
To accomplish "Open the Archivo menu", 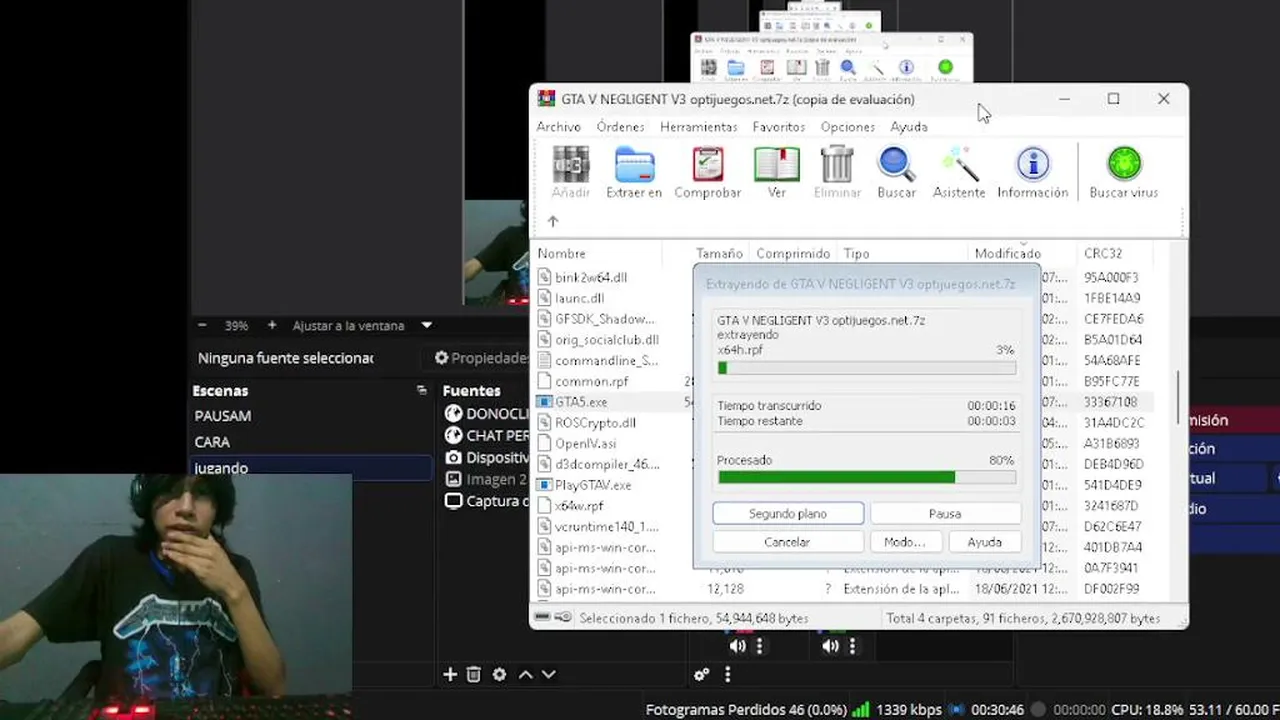I will click(558, 127).
